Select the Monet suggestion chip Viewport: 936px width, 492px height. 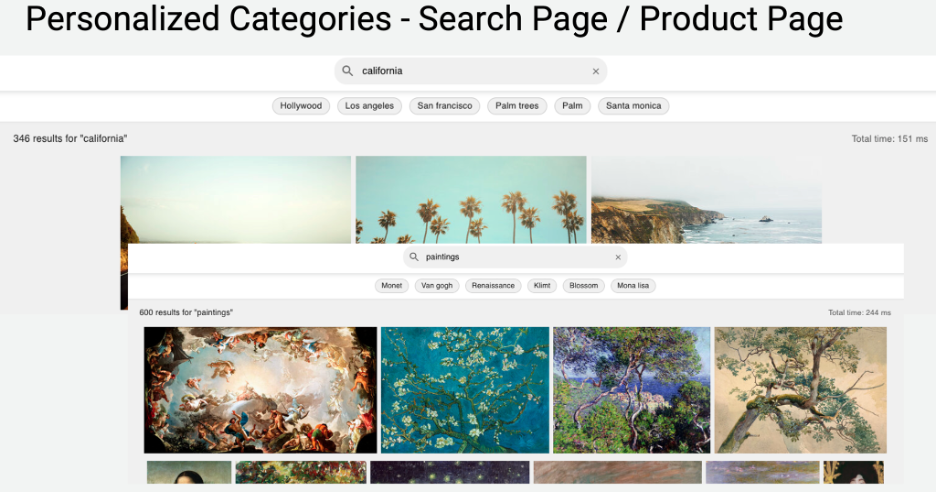(392, 285)
